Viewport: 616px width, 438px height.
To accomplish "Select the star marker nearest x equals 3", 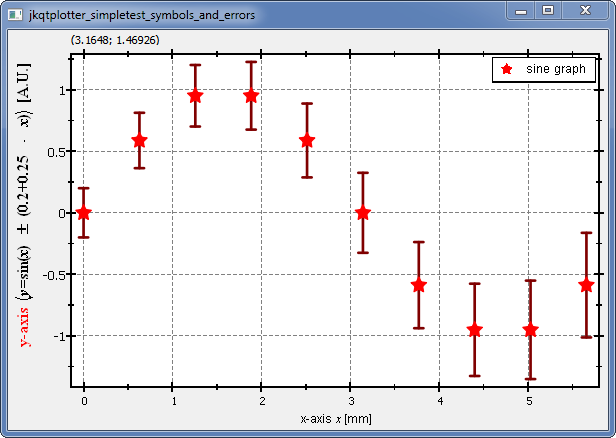I will click(363, 213).
